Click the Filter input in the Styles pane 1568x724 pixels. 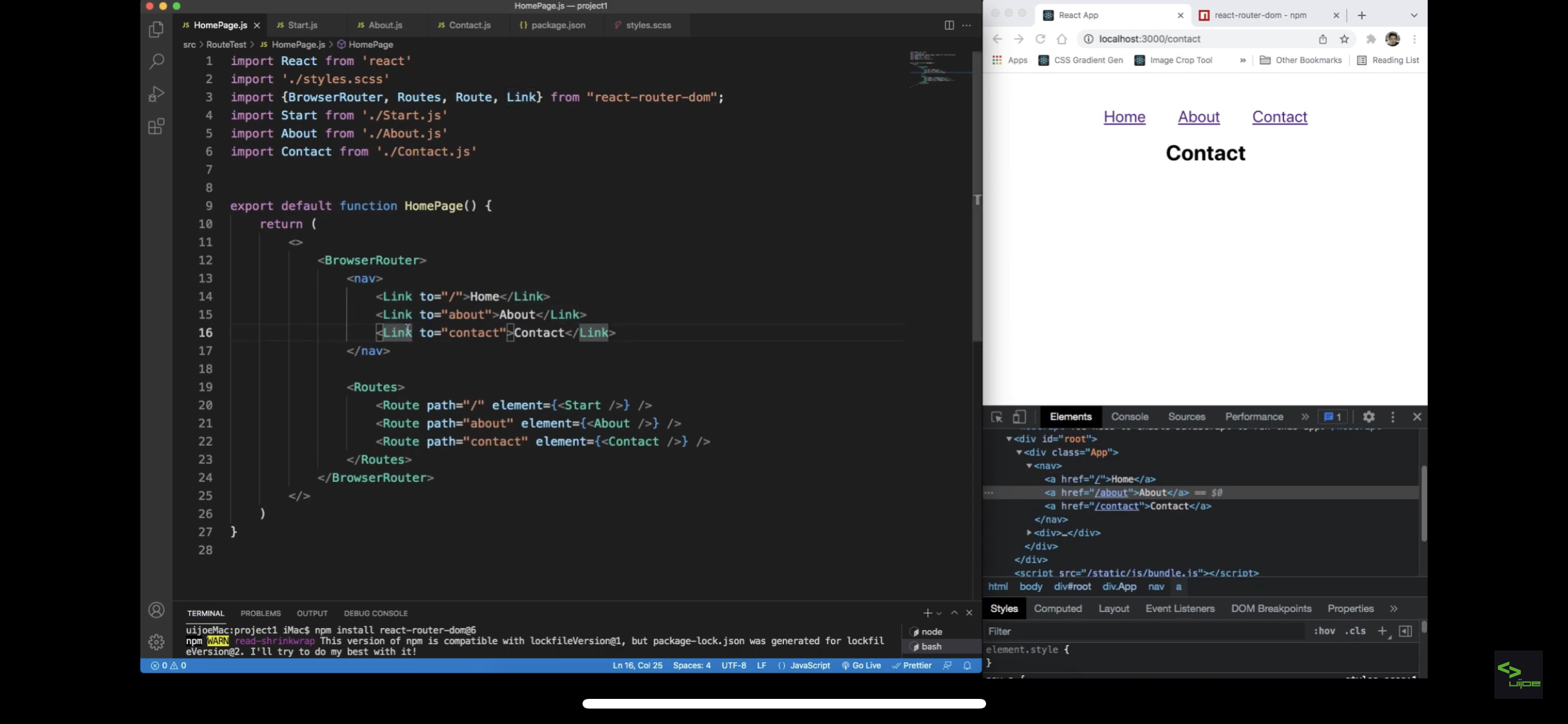pos(1062,631)
